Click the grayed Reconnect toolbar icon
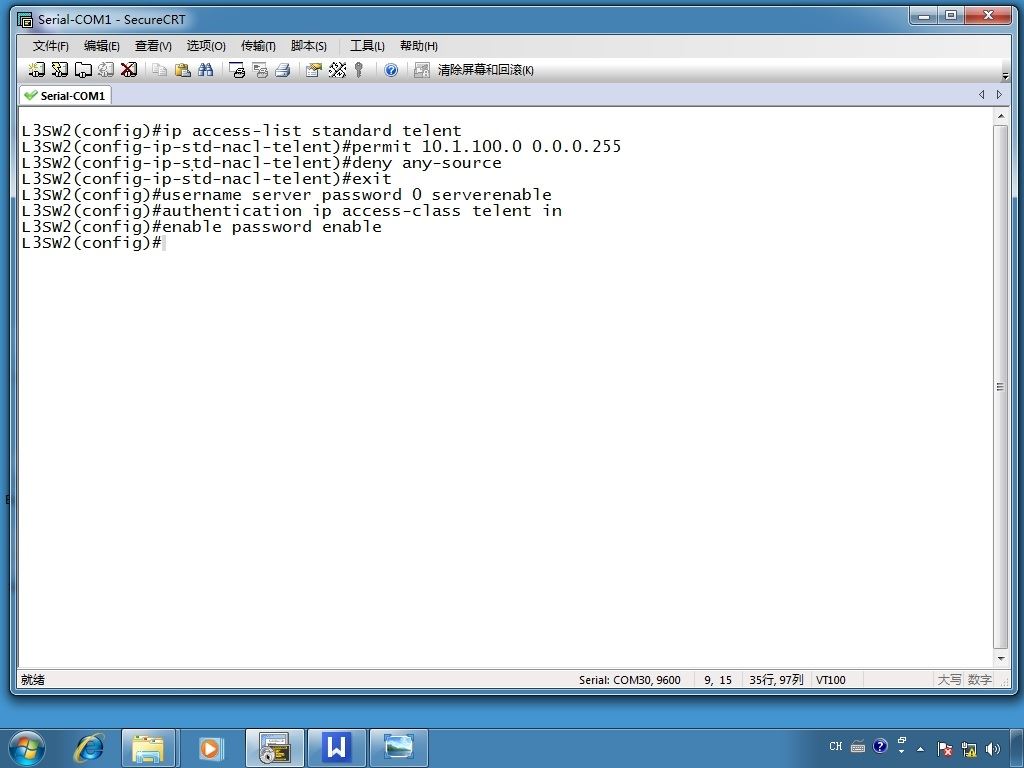The width and height of the screenshot is (1024, 768). (106, 70)
